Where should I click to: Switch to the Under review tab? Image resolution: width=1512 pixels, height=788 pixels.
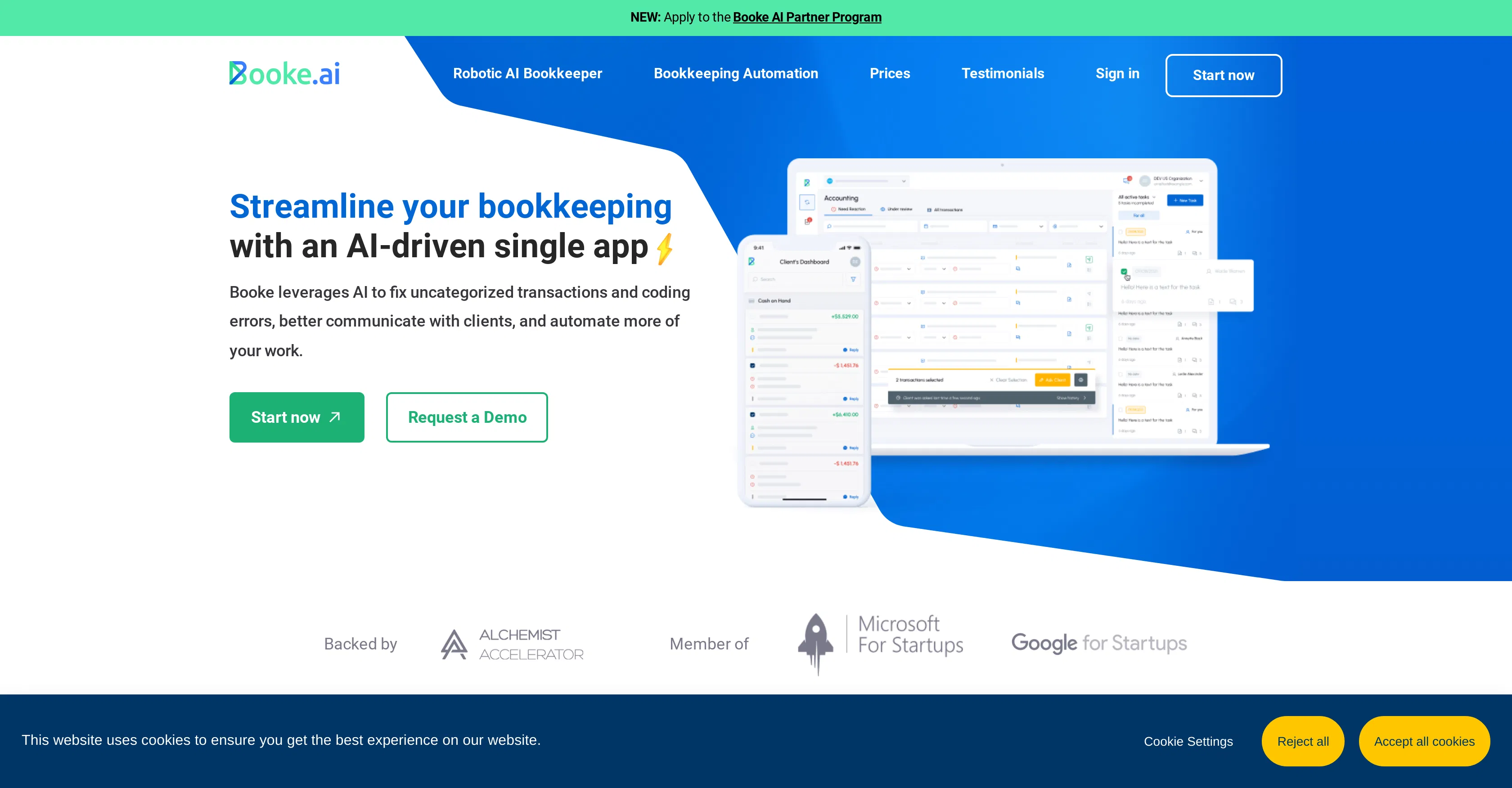click(896, 209)
